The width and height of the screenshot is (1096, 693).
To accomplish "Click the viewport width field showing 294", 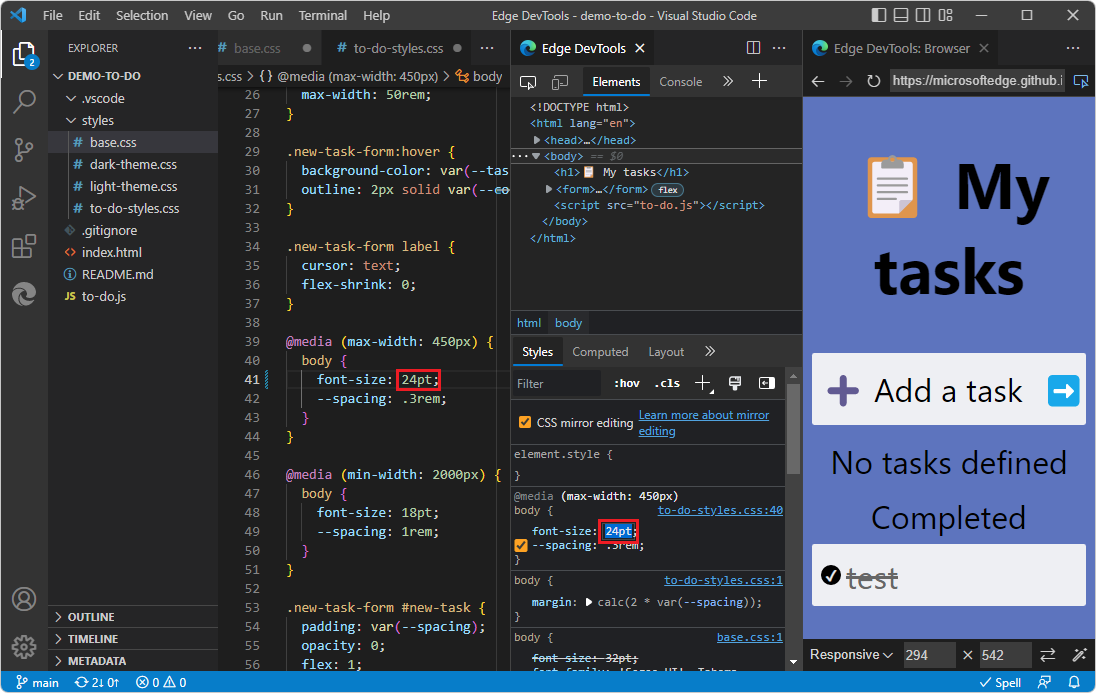I will [x=928, y=655].
